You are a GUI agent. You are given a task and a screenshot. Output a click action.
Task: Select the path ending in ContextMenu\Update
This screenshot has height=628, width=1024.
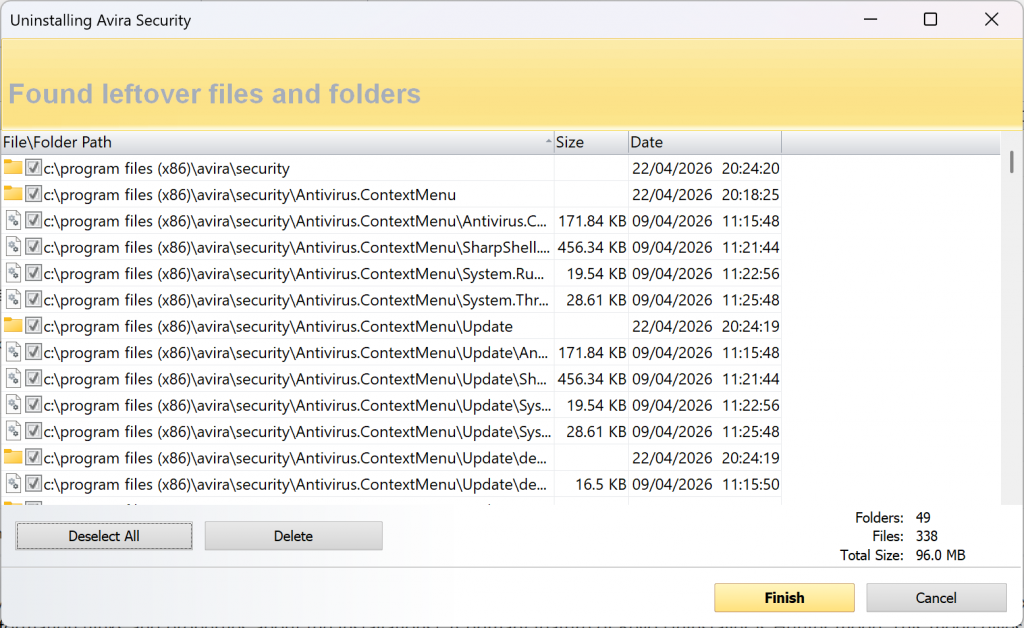click(x=278, y=326)
